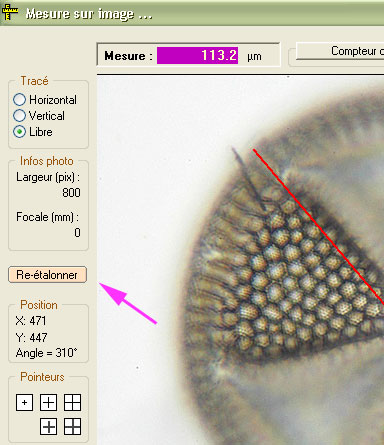
Task: Click the magenta arrow pointing to Re-étalonner
Action: (x=128, y=303)
